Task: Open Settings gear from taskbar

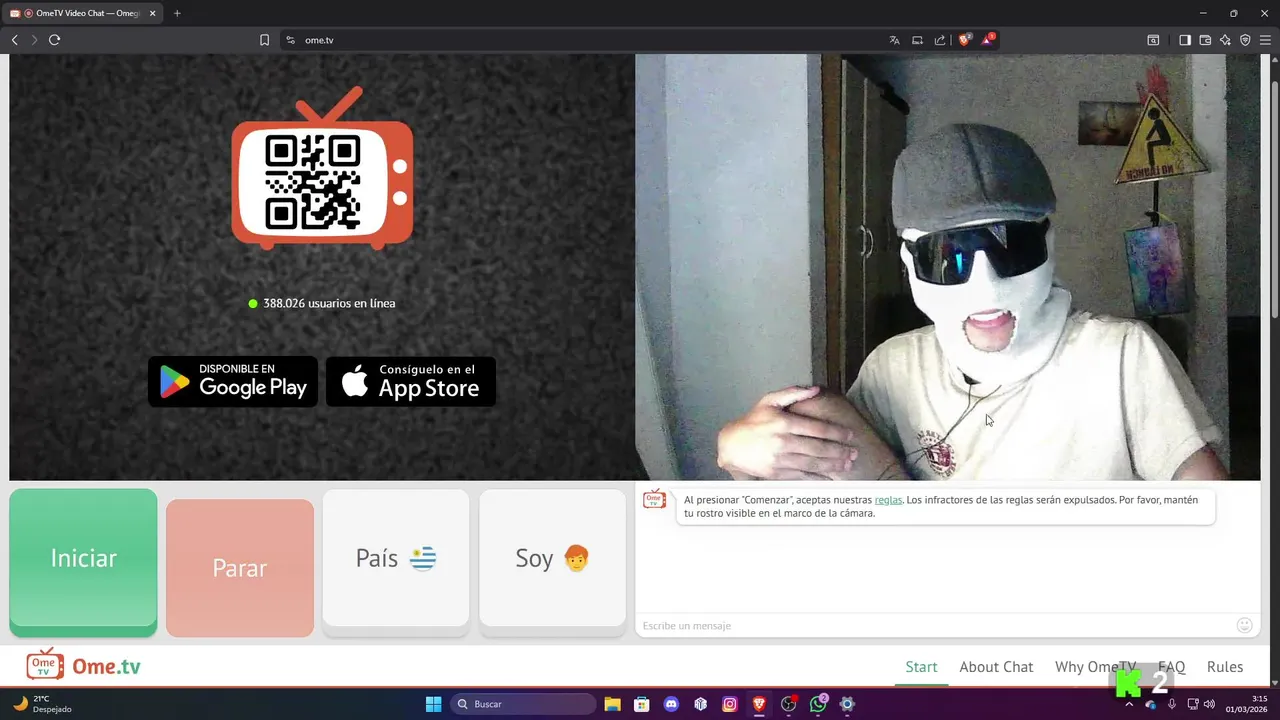Action: tap(847, 704)
